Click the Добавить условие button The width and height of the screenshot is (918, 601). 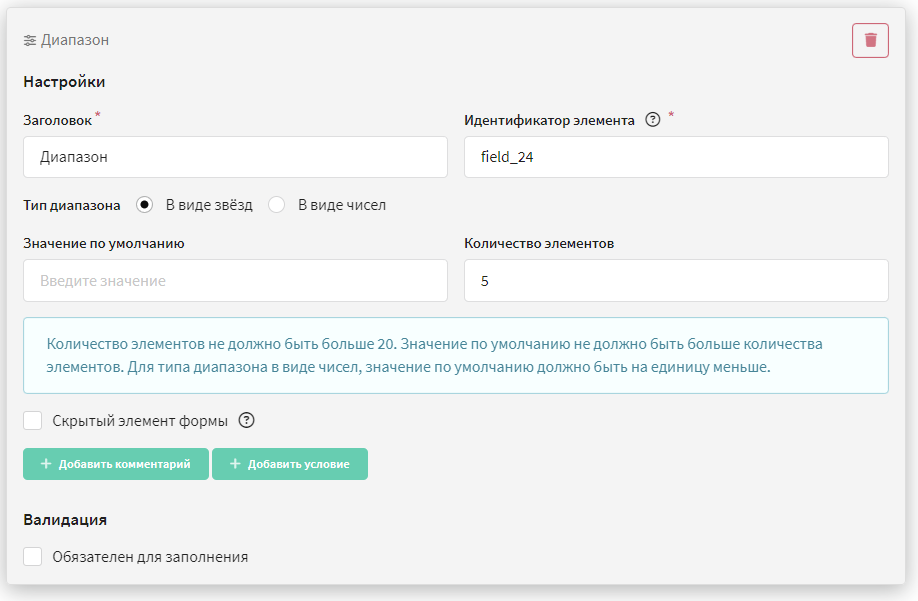tap(290, 464)
